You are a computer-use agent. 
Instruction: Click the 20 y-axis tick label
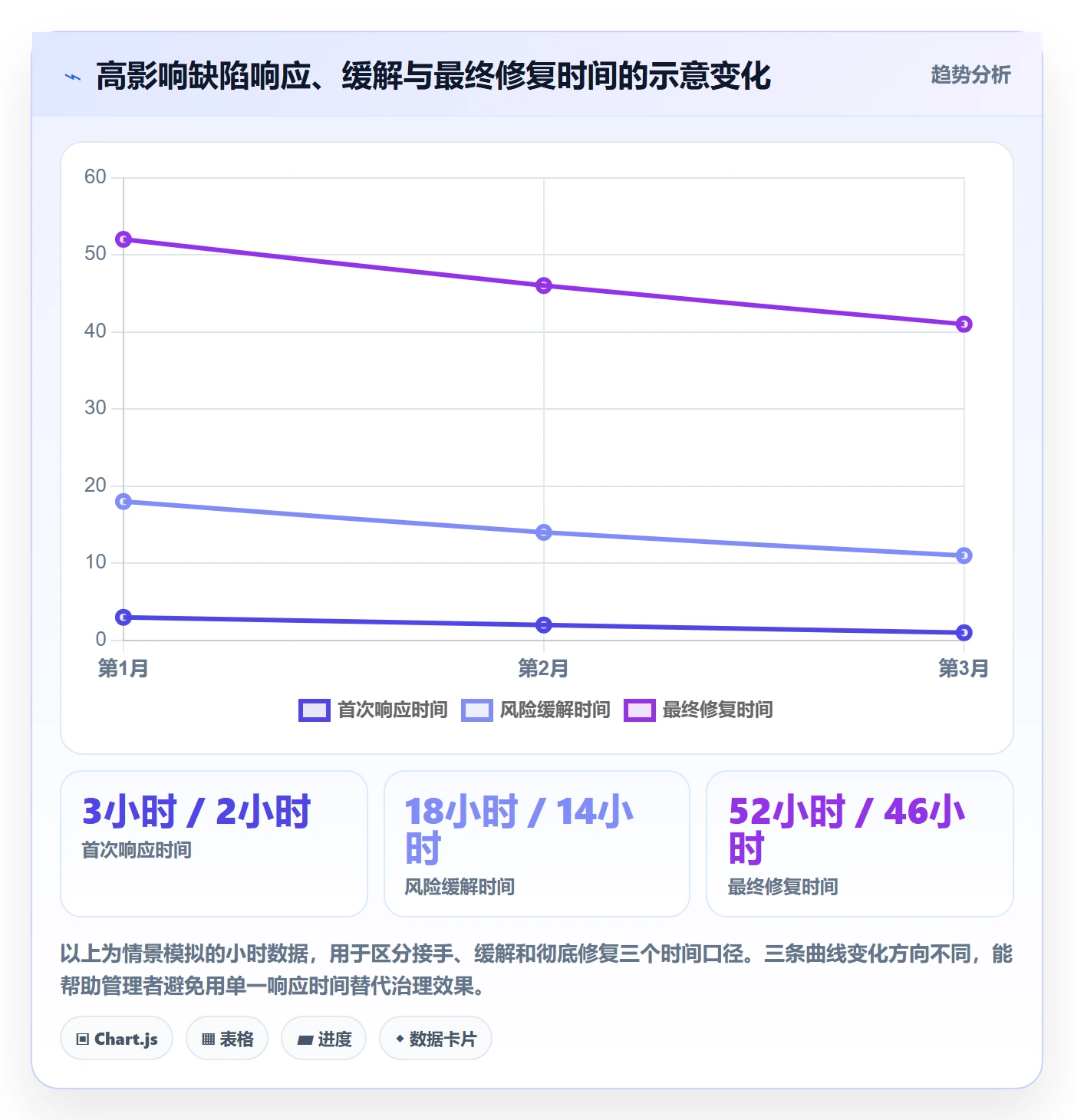coord(95,486)
